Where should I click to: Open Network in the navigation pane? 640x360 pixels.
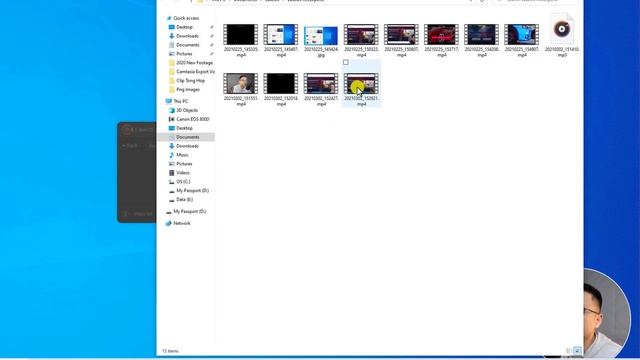[178, 223]
